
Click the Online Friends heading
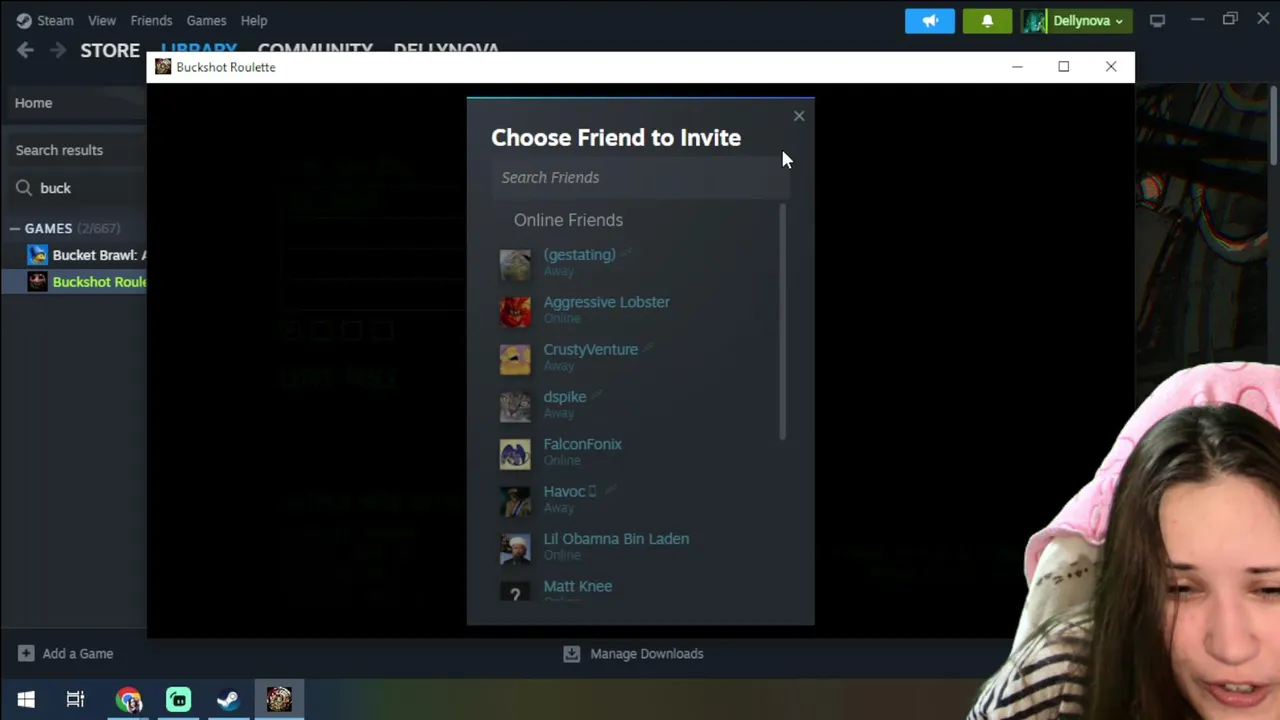point(568,220)
